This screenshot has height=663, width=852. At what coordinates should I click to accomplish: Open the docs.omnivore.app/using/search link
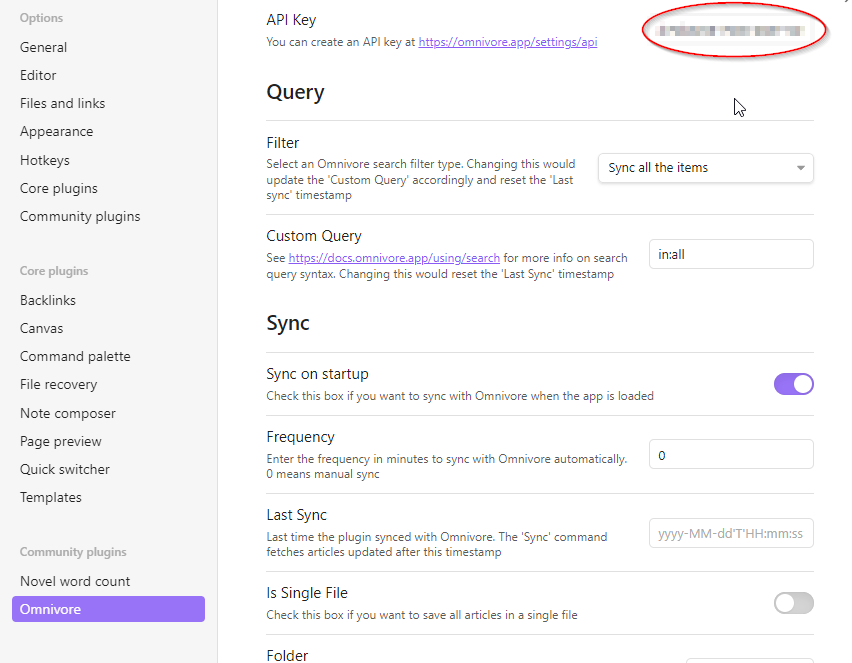(x=394, y=257)
